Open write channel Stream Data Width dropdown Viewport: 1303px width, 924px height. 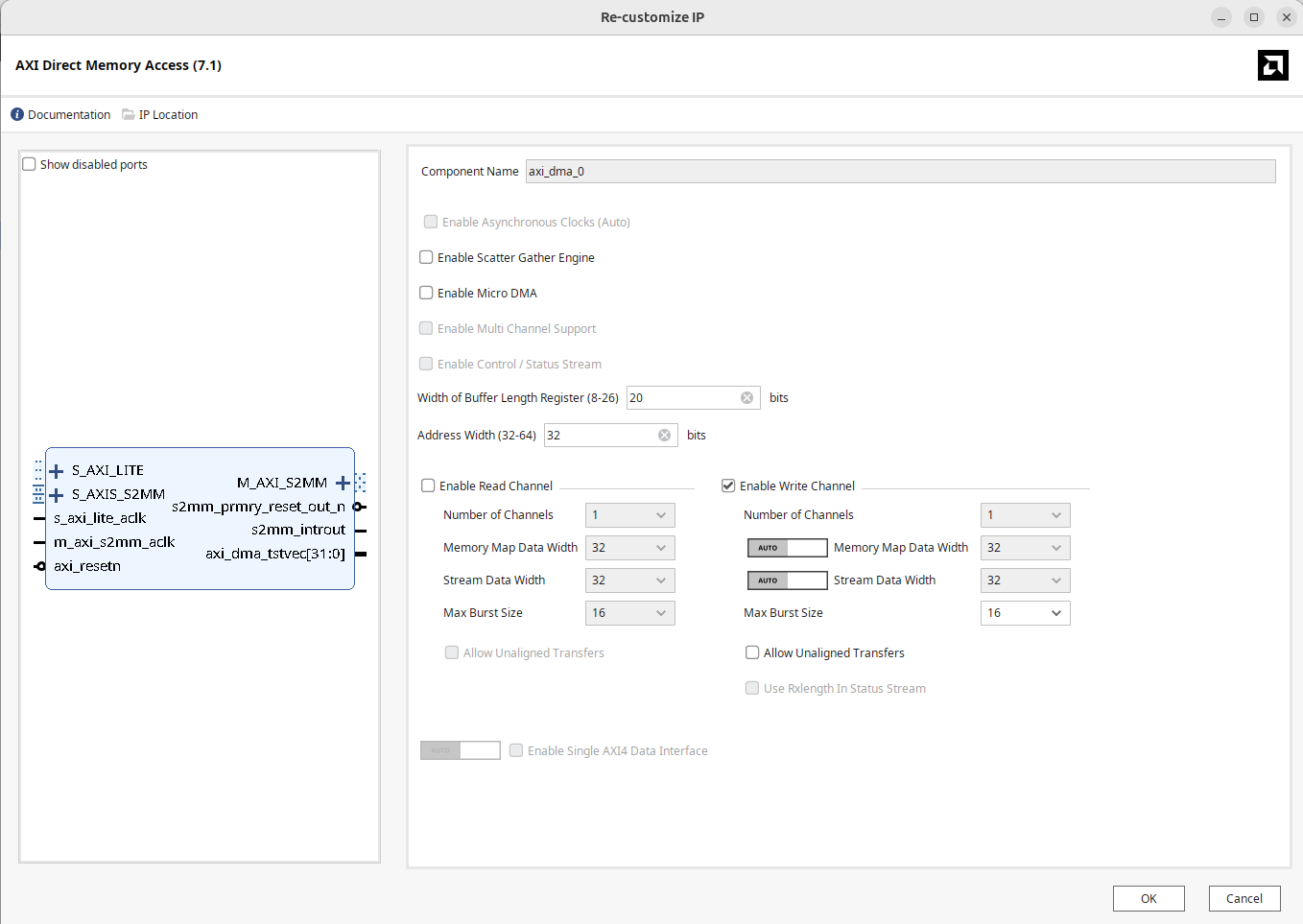(x=1025, y=580)
